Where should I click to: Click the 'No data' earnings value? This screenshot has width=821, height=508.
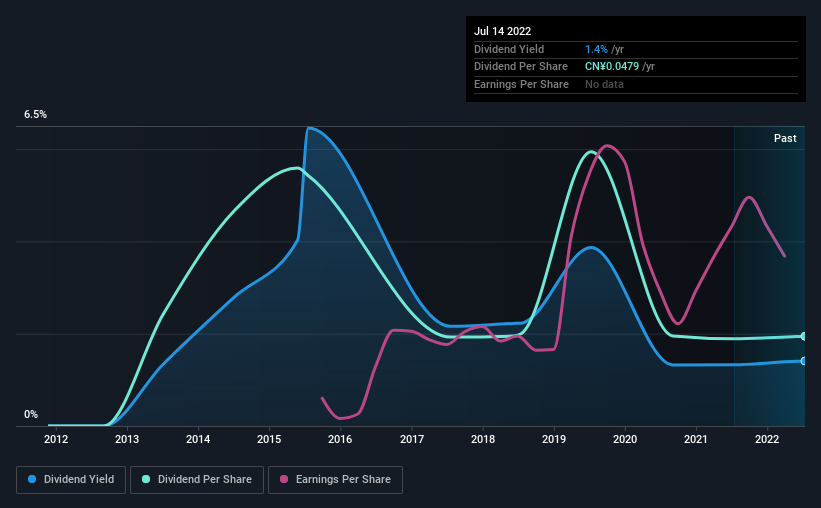(604, 84)
